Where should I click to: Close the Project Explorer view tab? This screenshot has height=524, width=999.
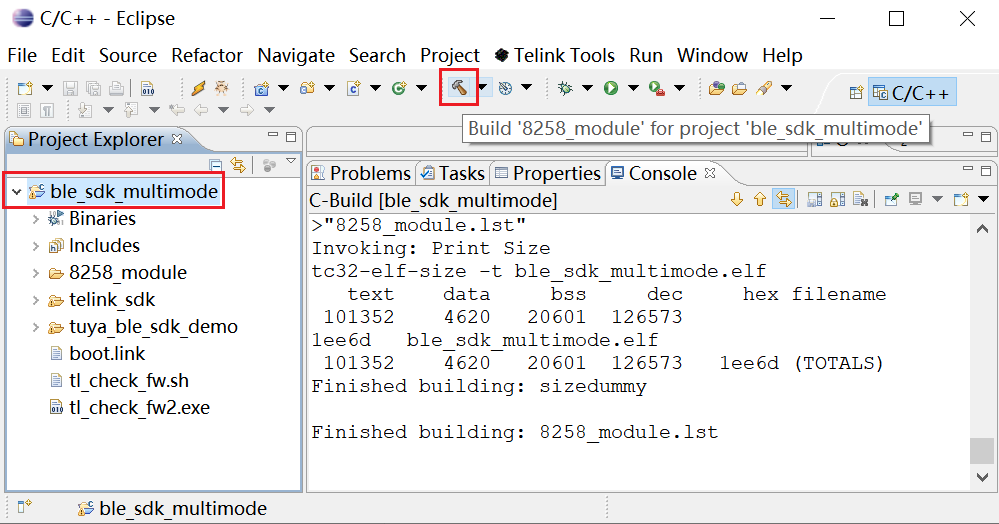point(177,138)
